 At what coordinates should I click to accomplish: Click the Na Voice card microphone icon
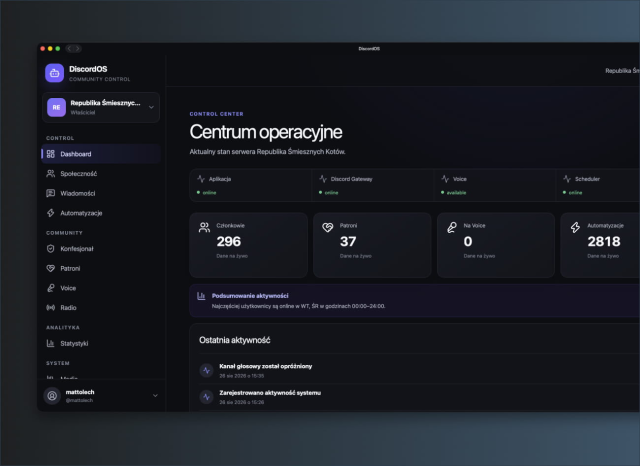(x=452, y=227)
